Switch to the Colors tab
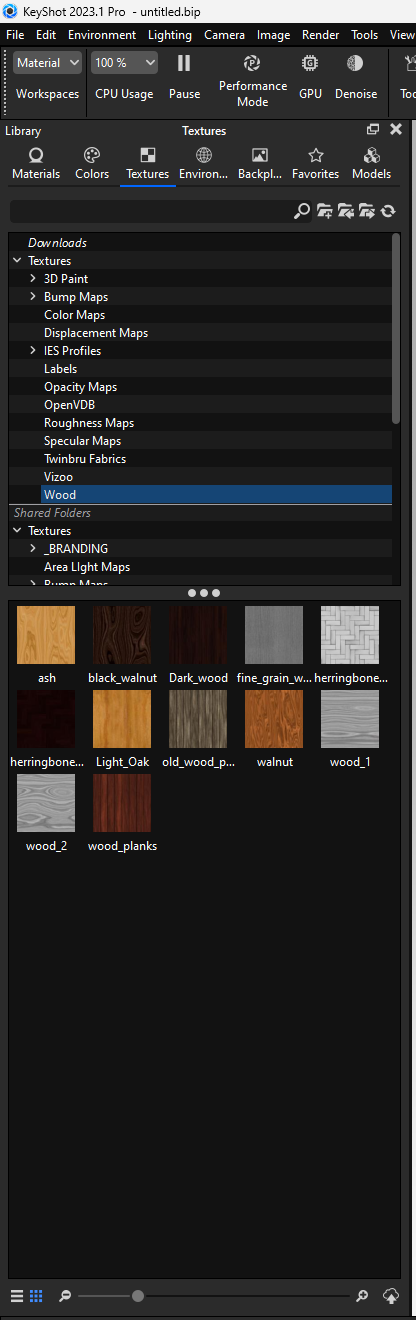416x1320 pixels. pyautogui.click(x=92, y=163)
